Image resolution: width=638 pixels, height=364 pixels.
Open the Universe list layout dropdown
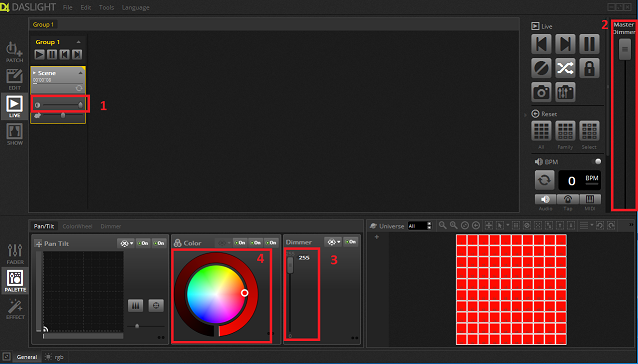[x=586, y=225]
